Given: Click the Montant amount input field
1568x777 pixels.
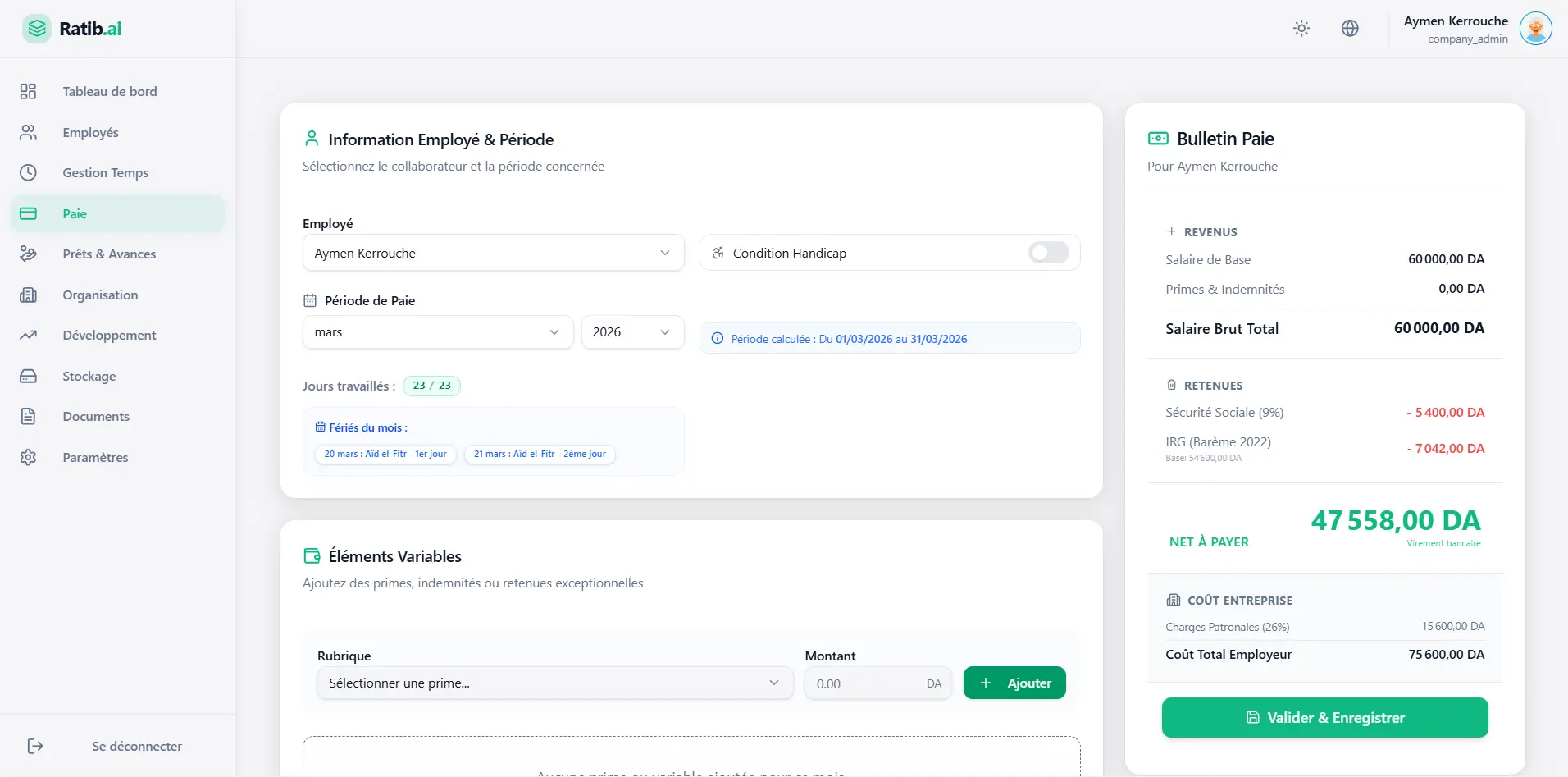Looking at the screenshot, I should [x=865, y=683].
